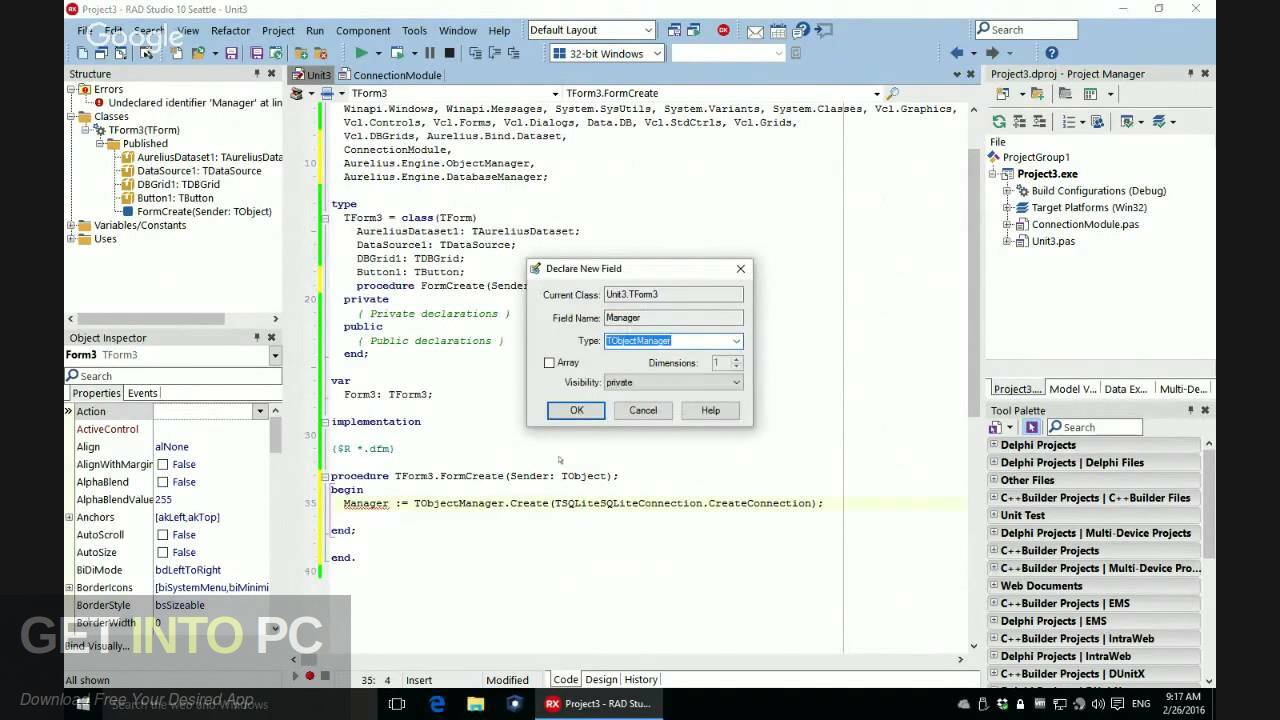Toggle the AlignWithMargins False checkbox
Viewport: 1280px width, 720px height.
pyautogui.click(x=162, y=464)
